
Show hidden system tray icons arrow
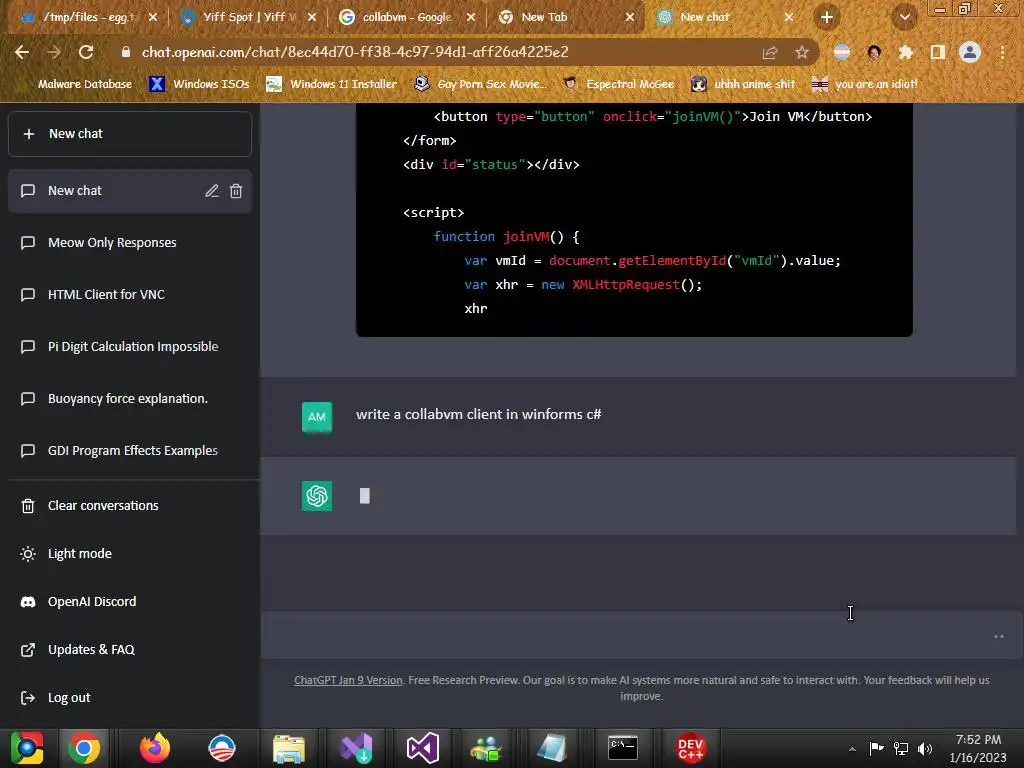pos(852,749)
